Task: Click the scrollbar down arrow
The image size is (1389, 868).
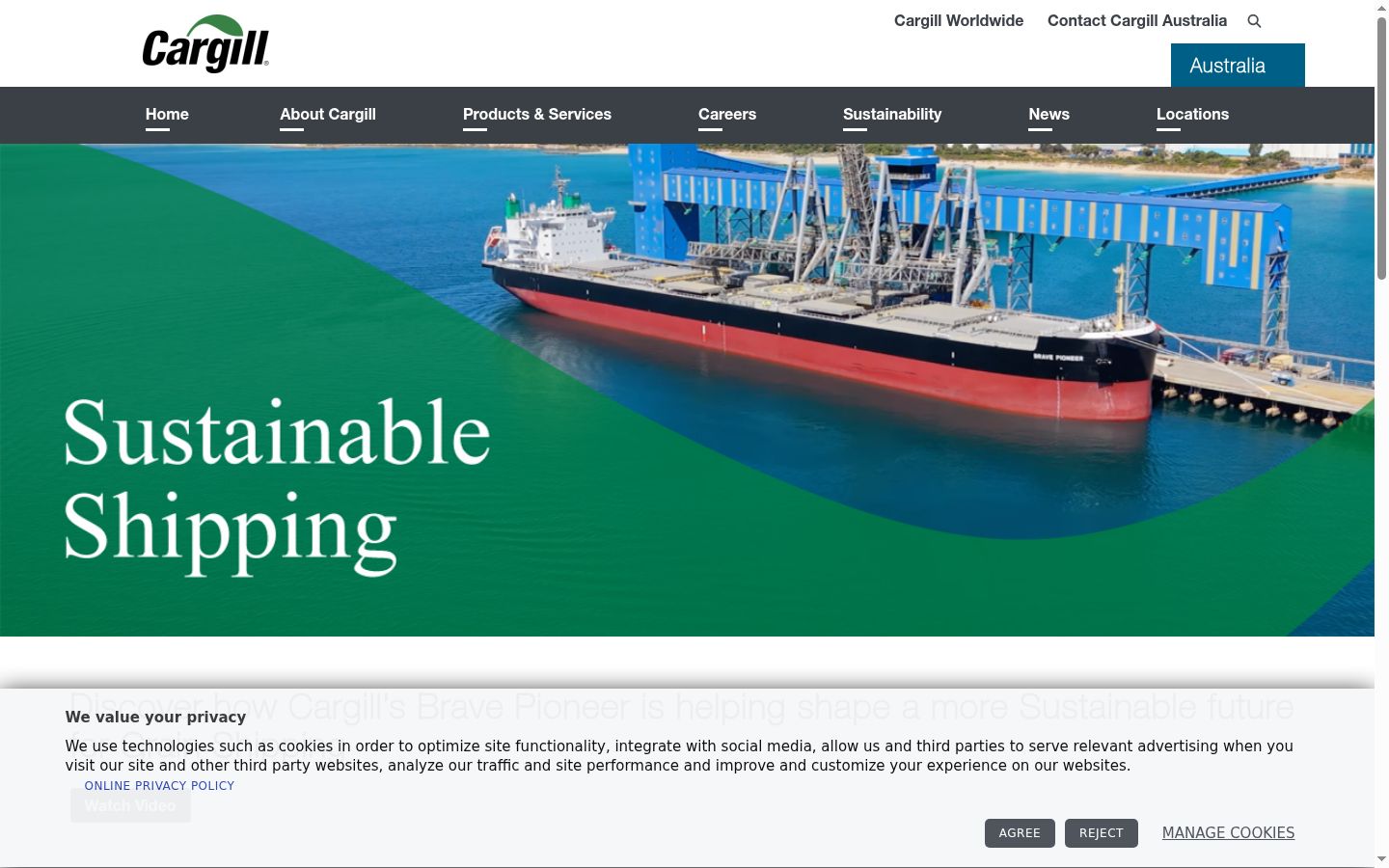Action: pyautogui.click(x=1381, y=858)
